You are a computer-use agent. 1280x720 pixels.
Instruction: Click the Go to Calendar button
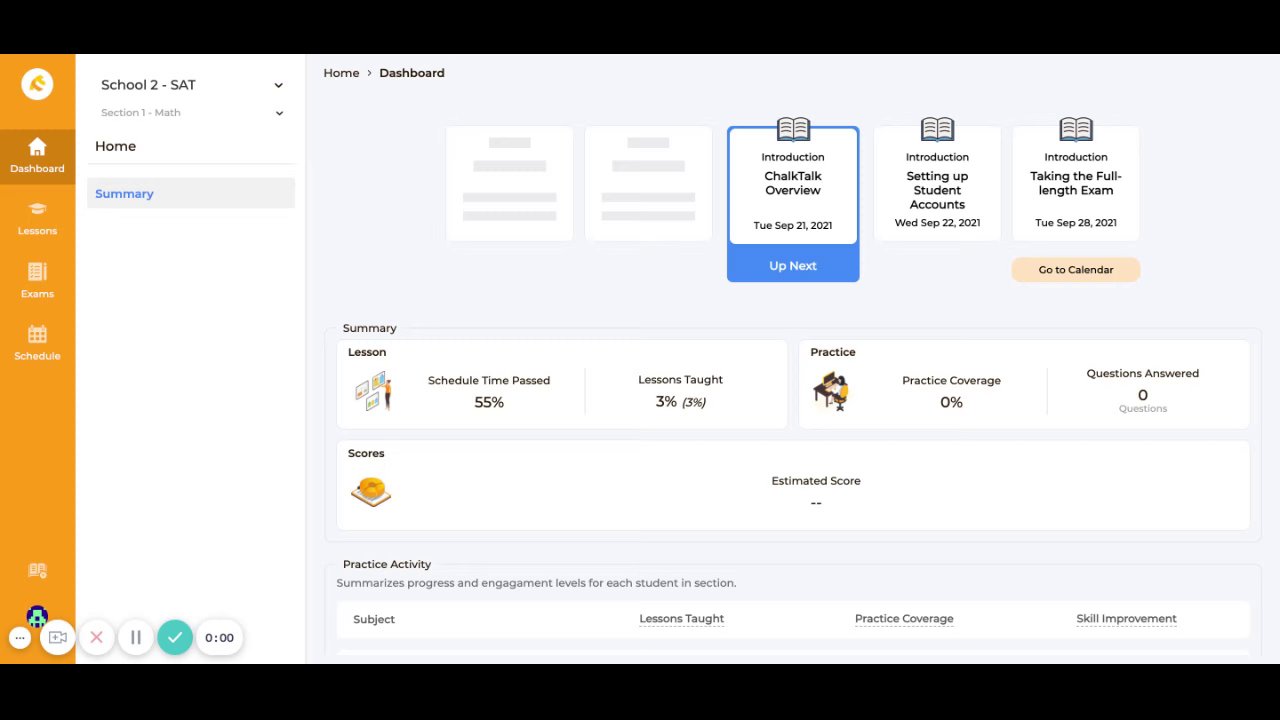(x=1076, y=269)
